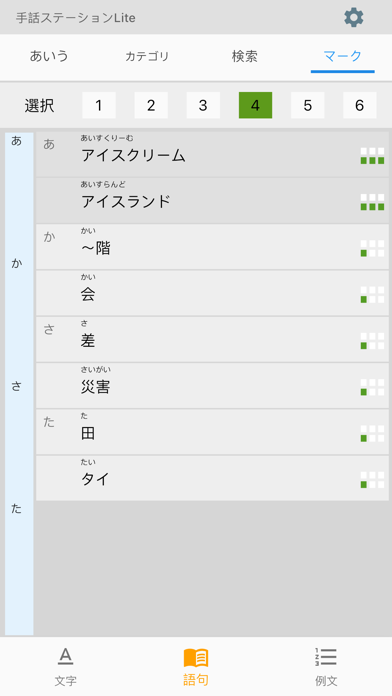Tap the 例文 numbered list icon
This screenshot has height=696, width=392.
point(326,656)
